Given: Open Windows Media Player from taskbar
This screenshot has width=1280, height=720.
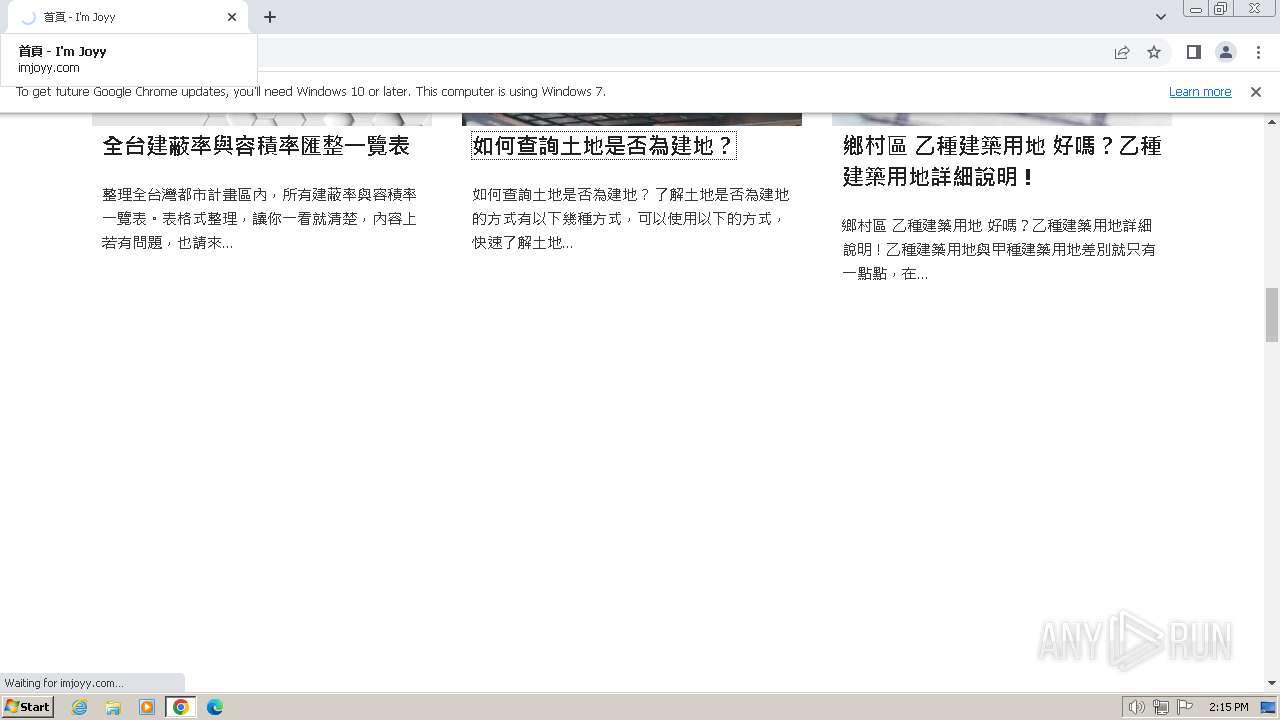Looking at the screenshot, I should [x=147, y=707].
